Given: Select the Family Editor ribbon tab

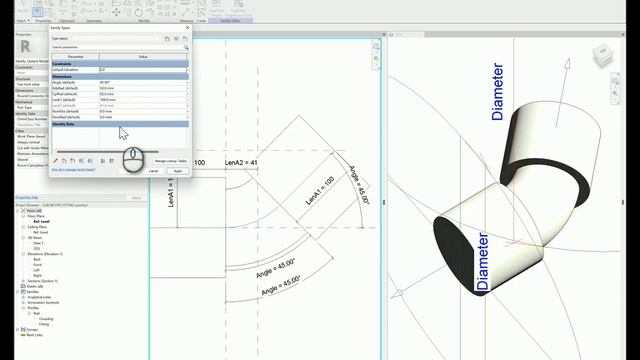Looking at the screenshot, I should [x=230, y=20].
